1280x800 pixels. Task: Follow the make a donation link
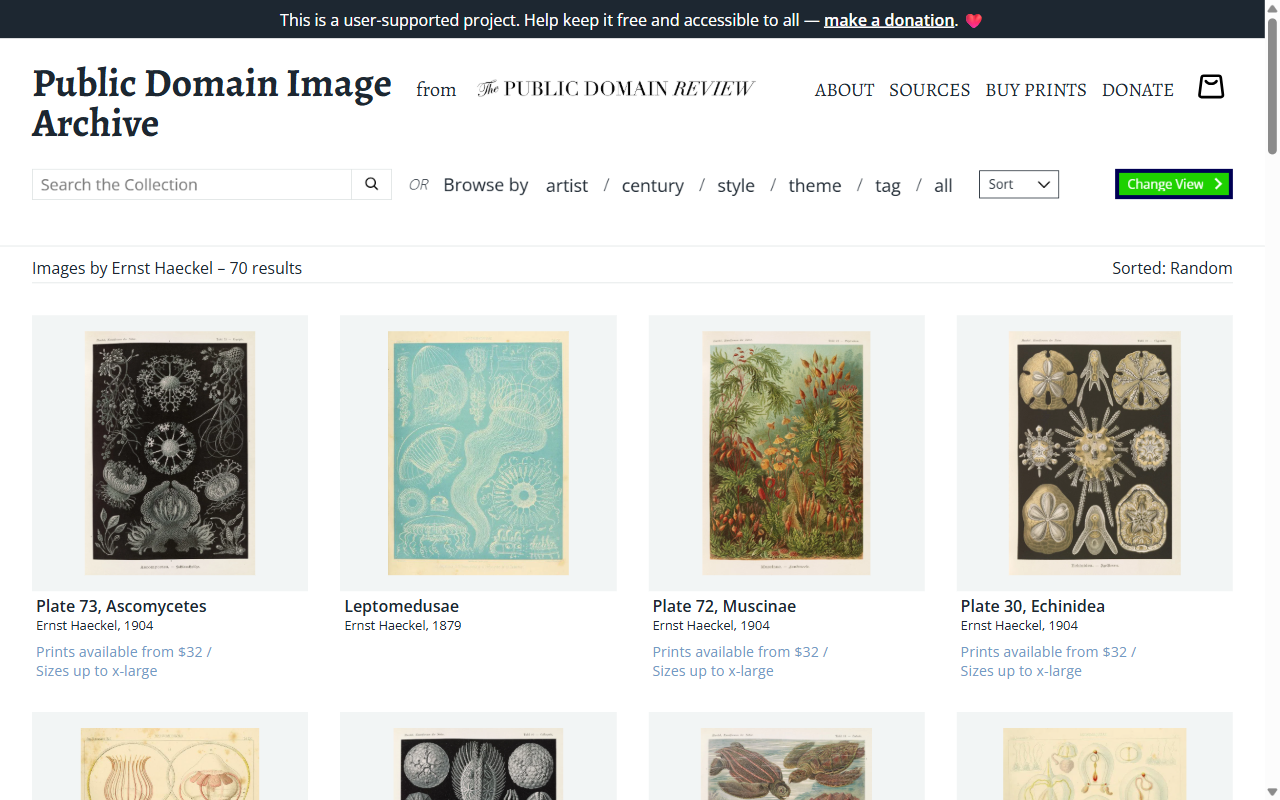889,20
